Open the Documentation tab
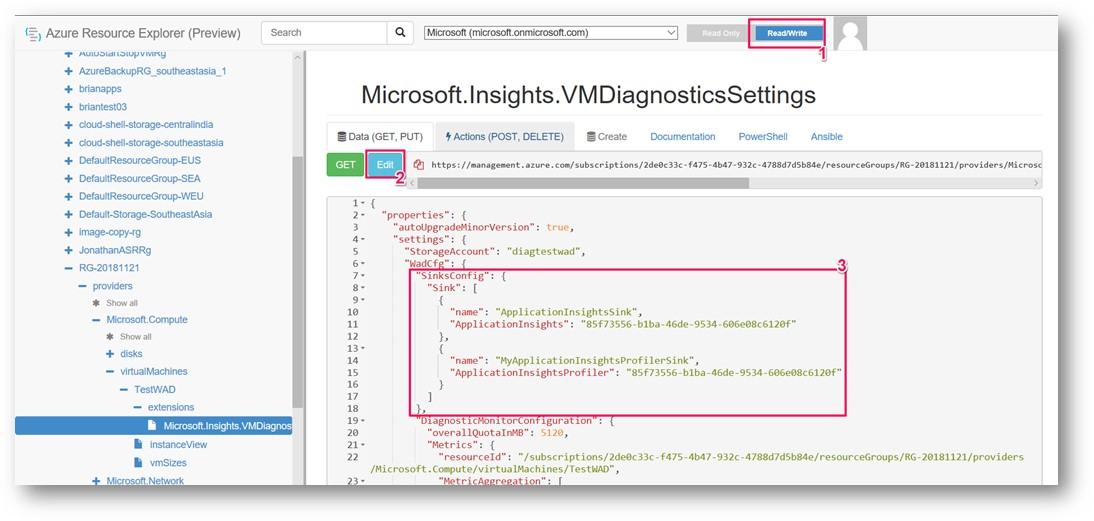 682,137
